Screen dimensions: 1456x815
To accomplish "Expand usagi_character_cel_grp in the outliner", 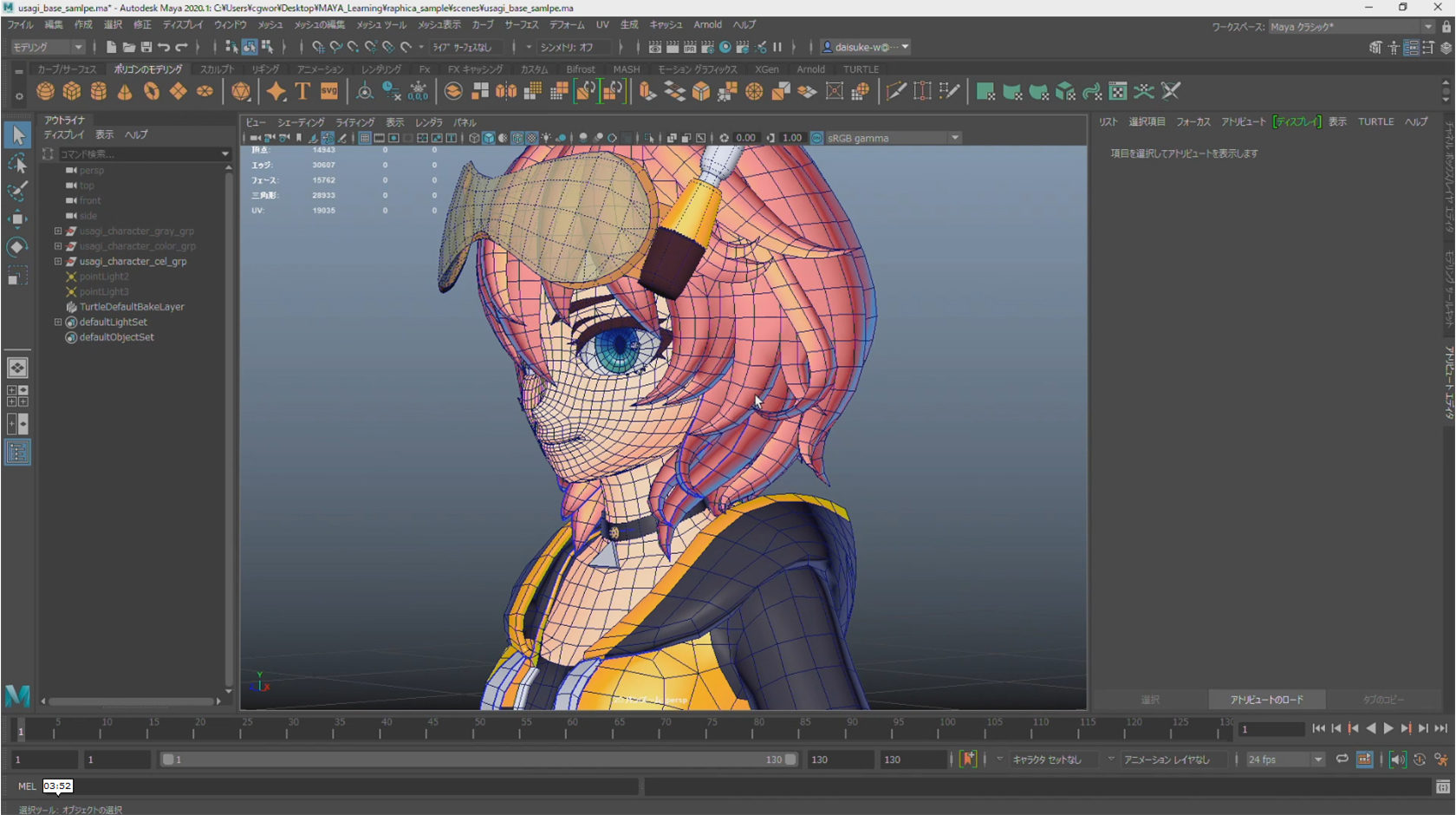I will pyautogui.click(x=58, y=261).
